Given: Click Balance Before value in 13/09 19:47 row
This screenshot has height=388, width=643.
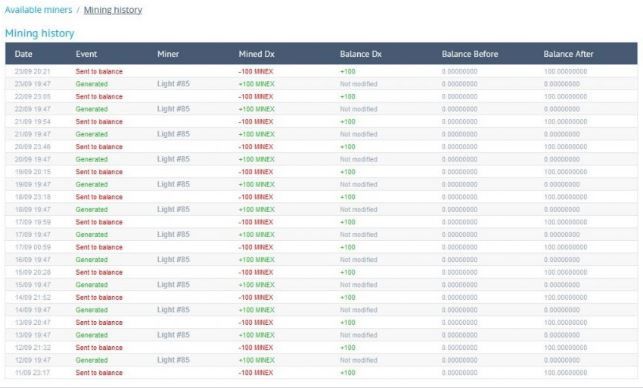Looking at the screenshot, I should 459,335.
